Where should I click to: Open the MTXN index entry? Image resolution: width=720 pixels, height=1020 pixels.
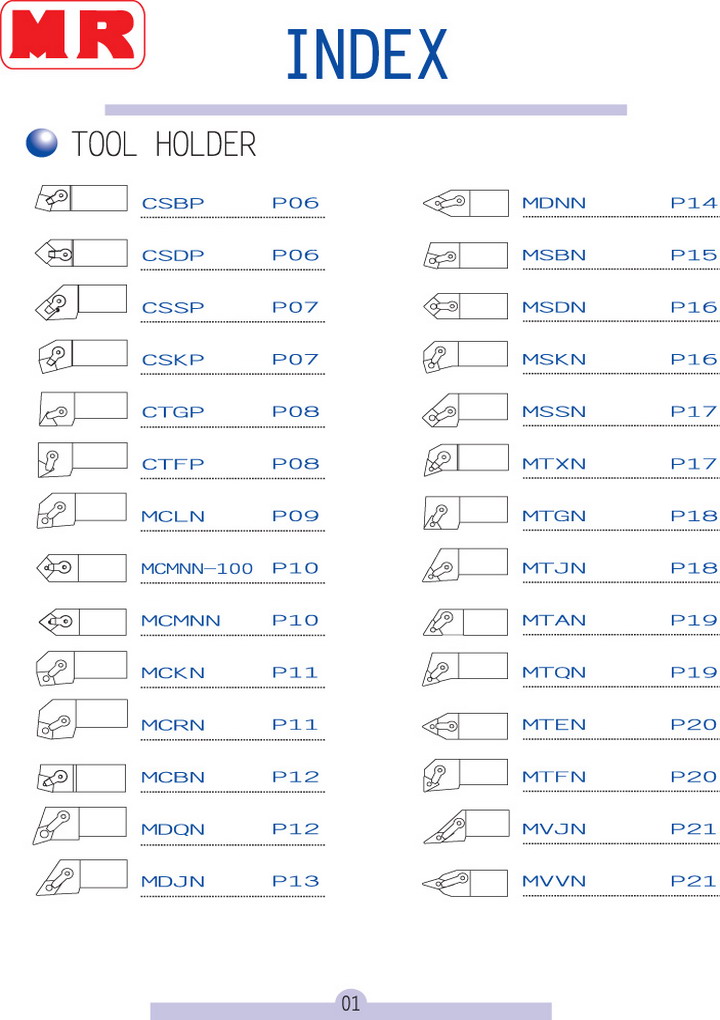[554, 464]
